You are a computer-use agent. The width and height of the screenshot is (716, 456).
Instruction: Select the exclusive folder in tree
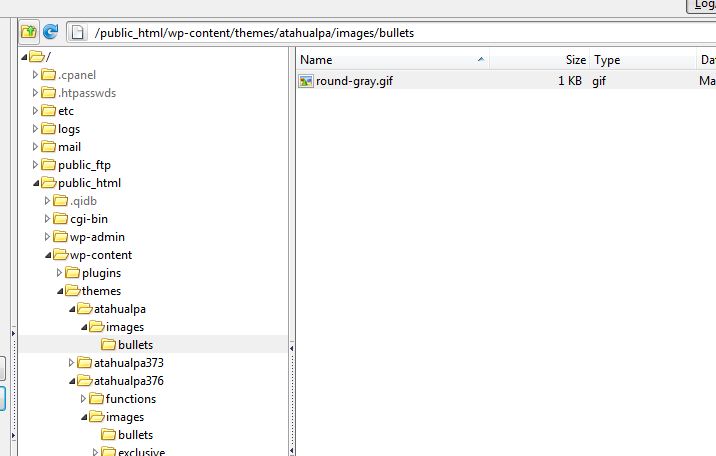click(142, 452)
